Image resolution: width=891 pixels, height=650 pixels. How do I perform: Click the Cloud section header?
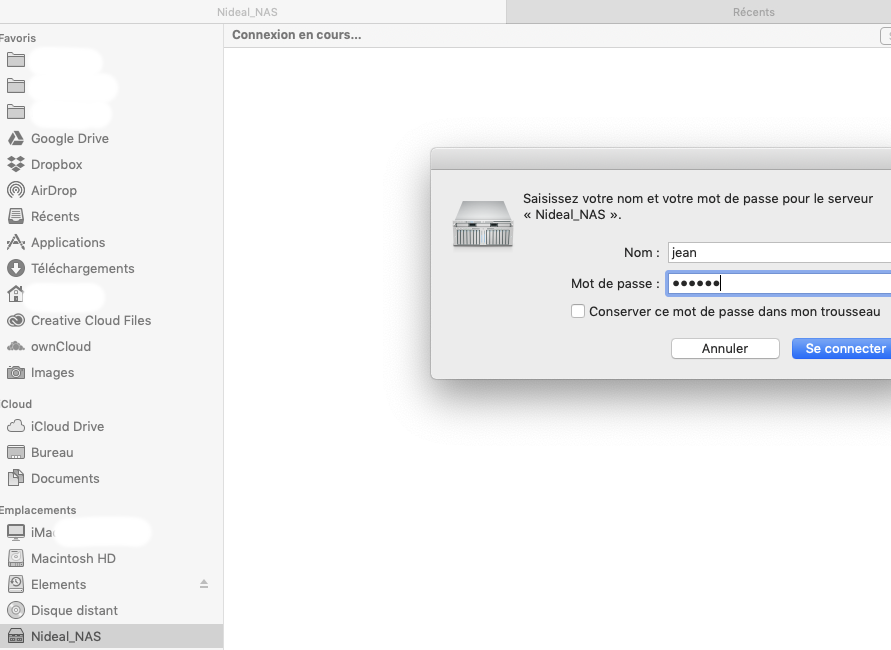(16, 404)
